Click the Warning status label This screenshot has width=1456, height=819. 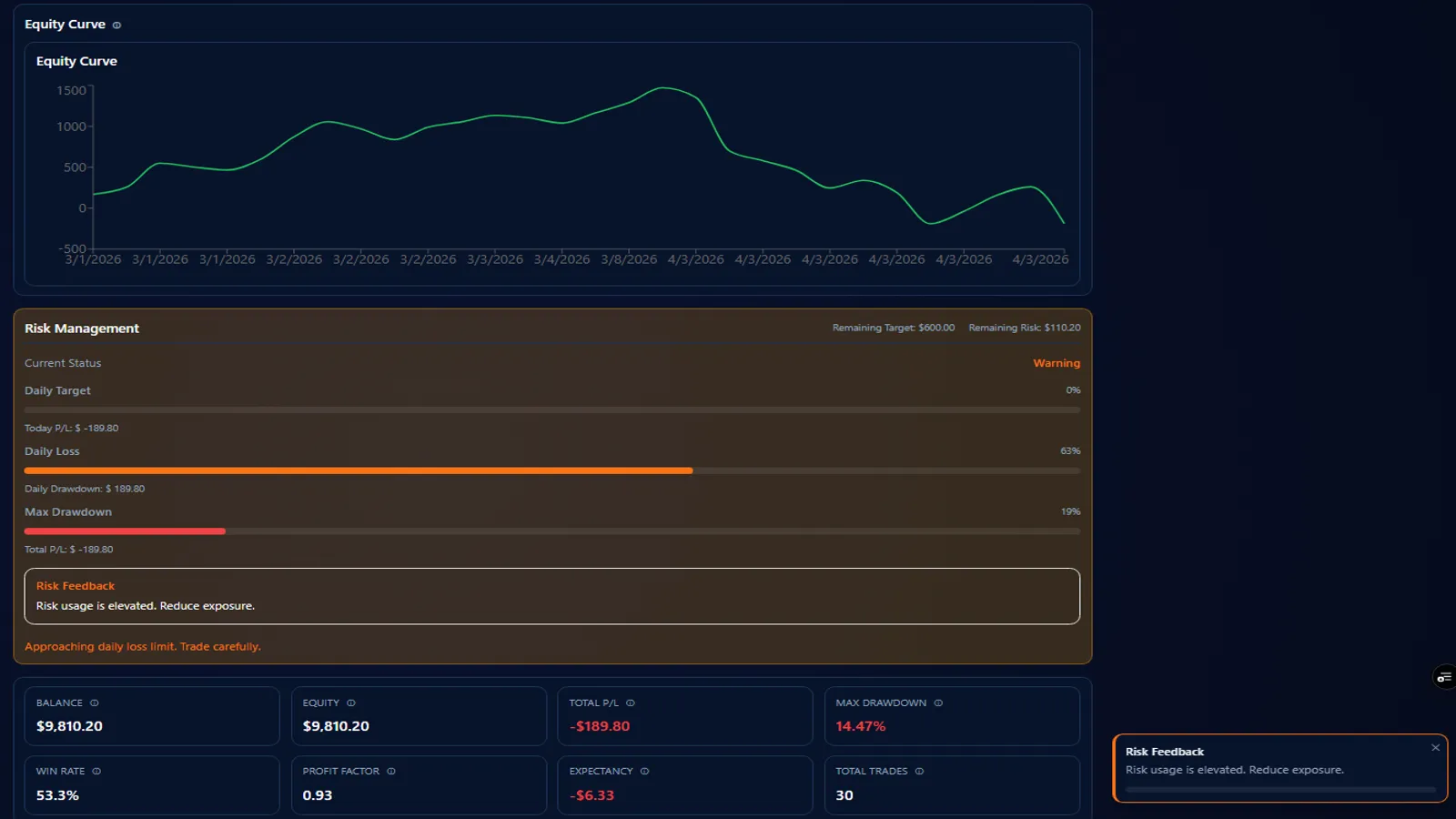pos(1057,362)
